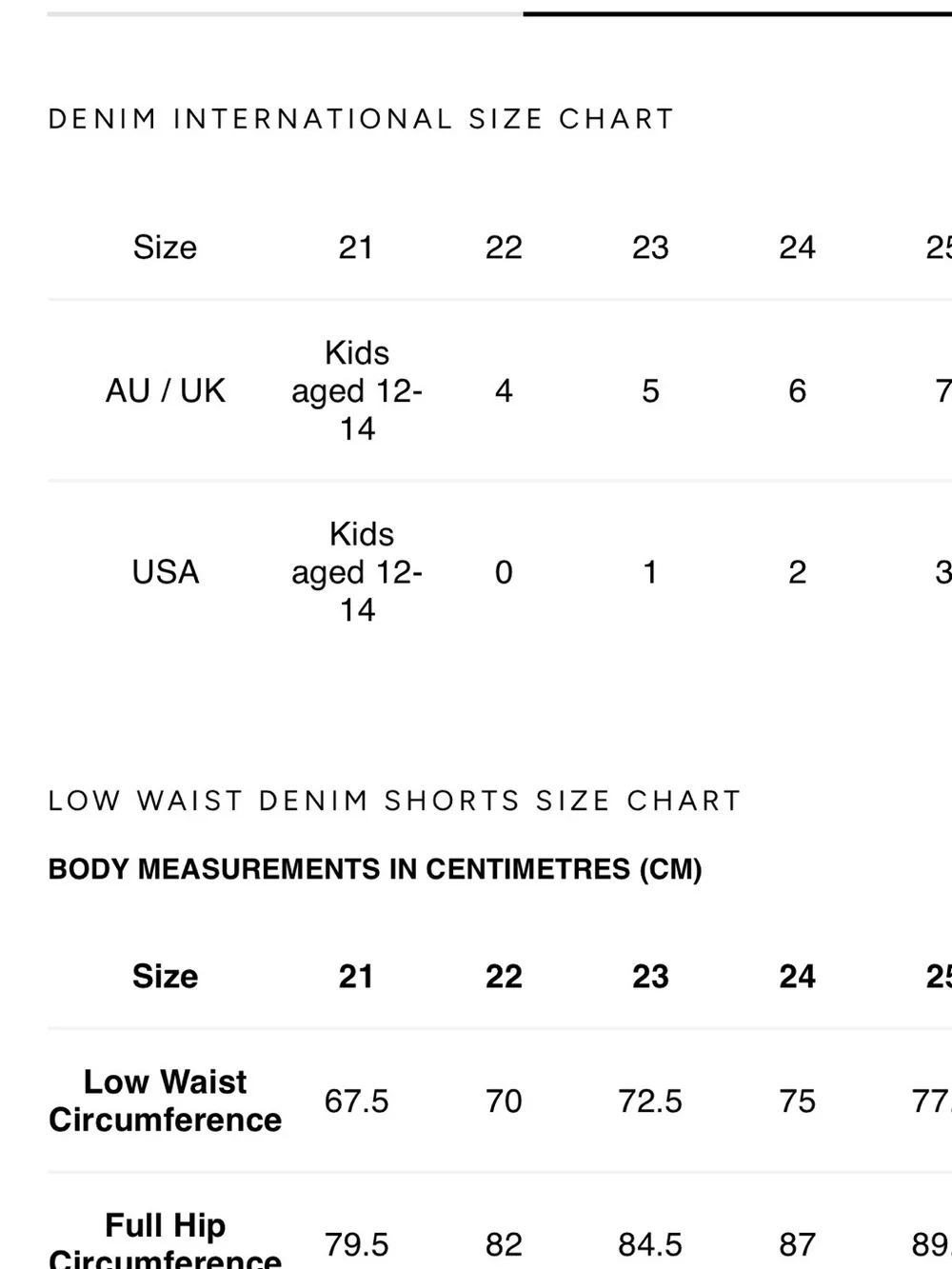Click AU / UK size 6 cell
This screenshot has height=1269, width=952.
point(797,390)
